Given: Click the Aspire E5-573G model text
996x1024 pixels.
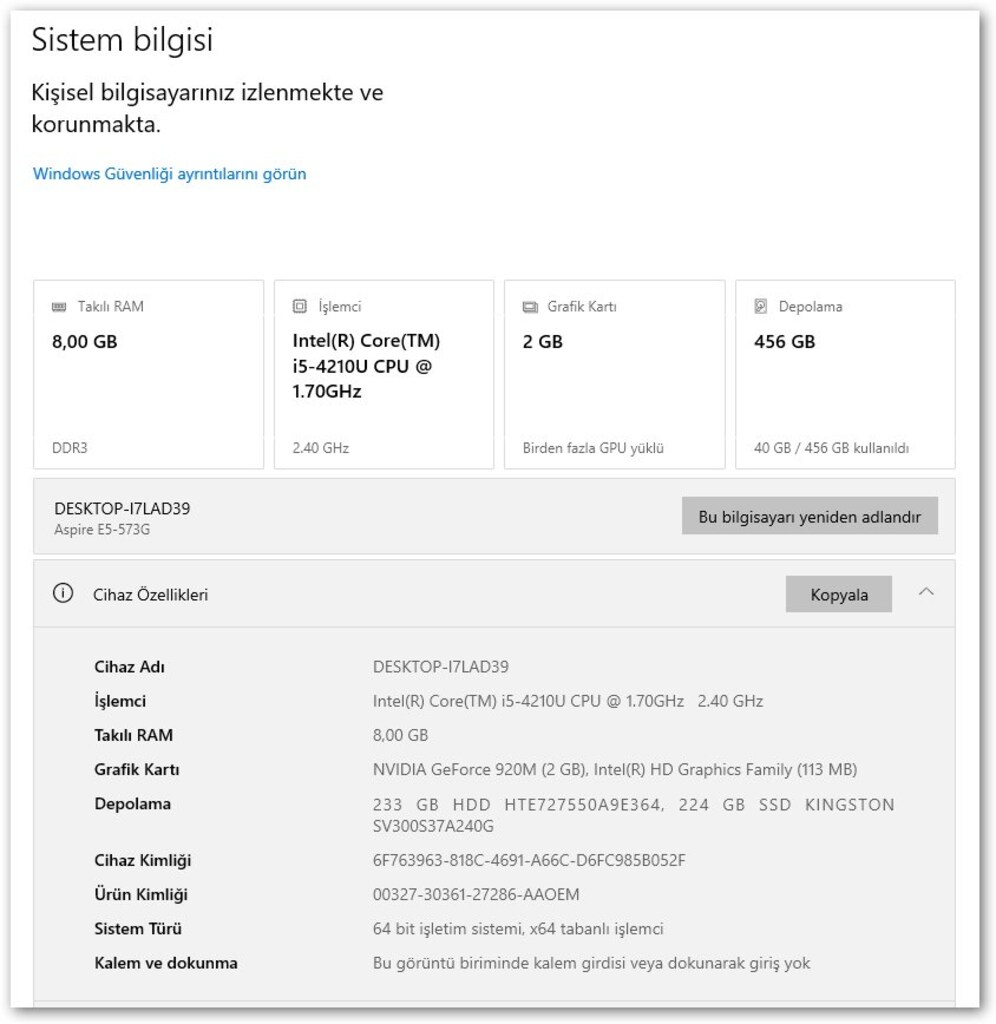Looking at the screenshot, I should tap(102, 530).
